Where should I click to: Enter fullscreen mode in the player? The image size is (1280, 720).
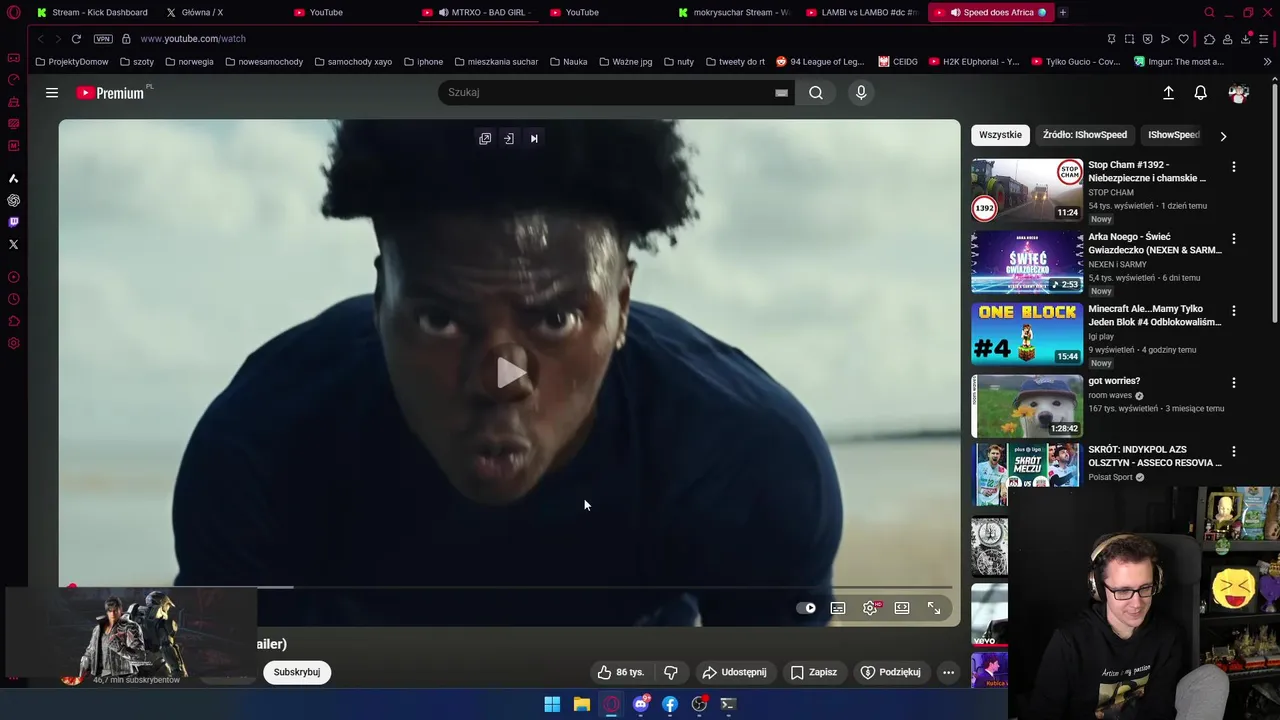tap(934, 608)
